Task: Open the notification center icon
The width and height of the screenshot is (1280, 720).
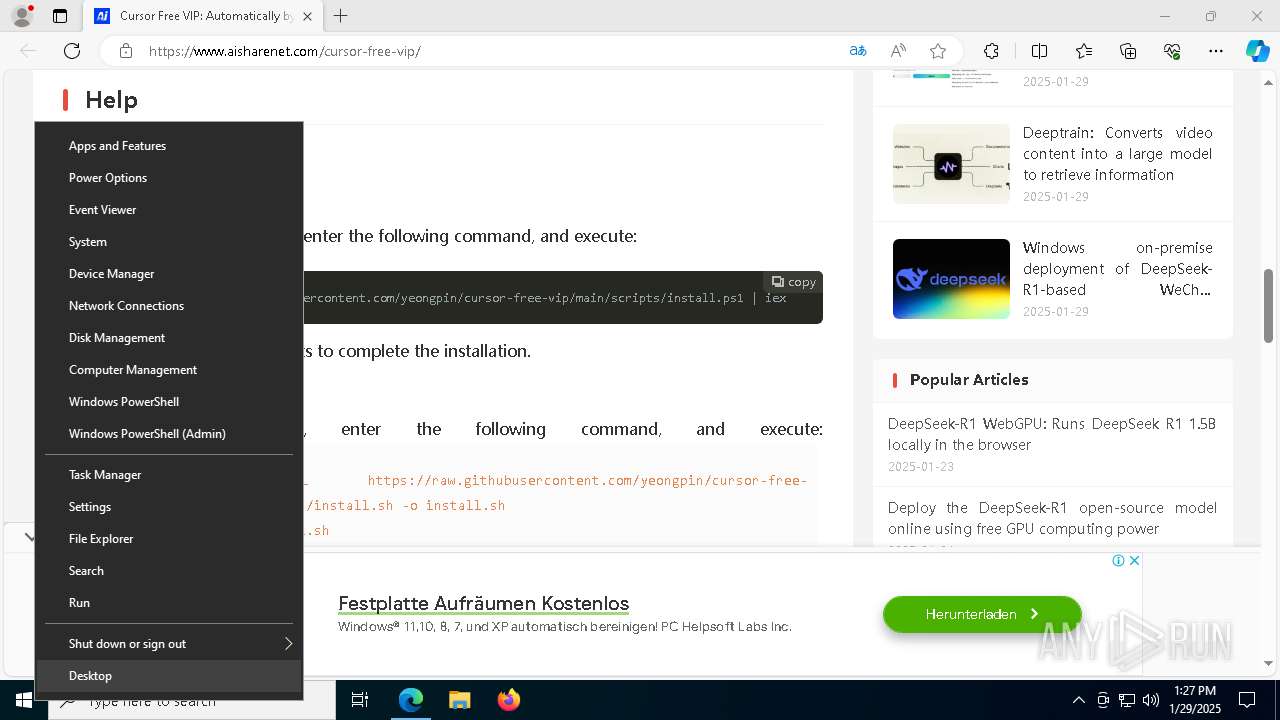Action: coord(1247,700)
